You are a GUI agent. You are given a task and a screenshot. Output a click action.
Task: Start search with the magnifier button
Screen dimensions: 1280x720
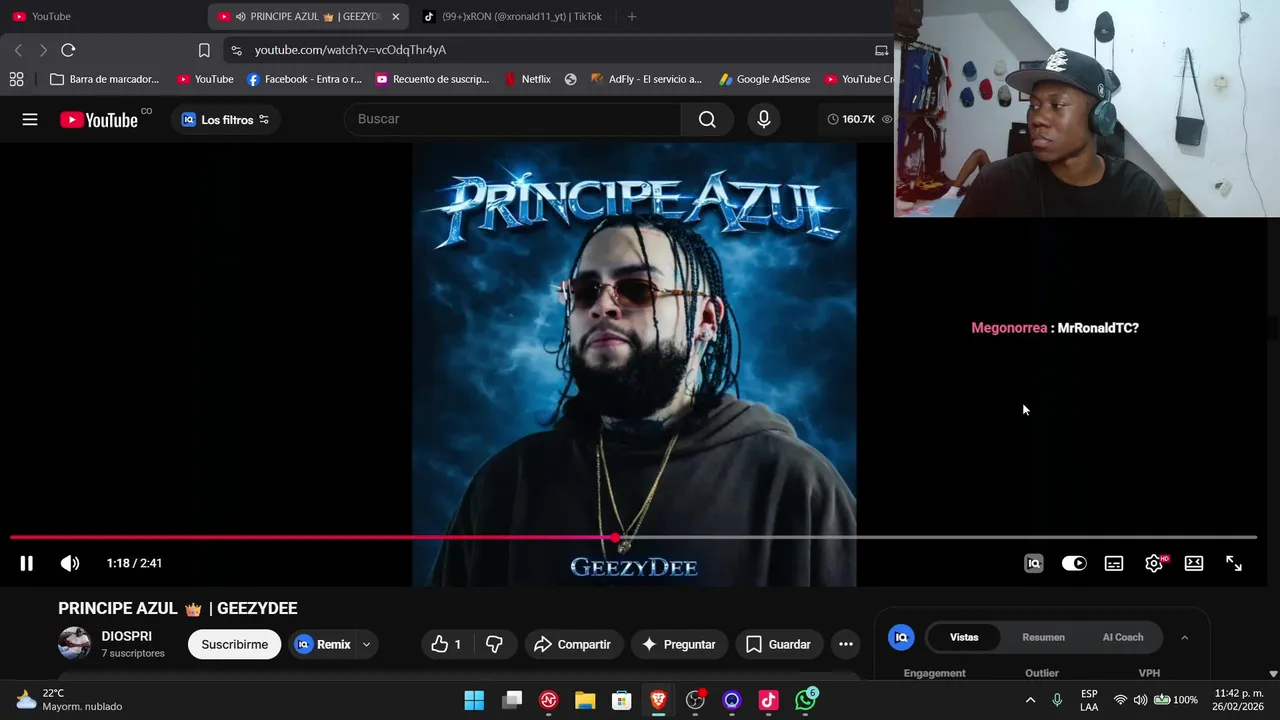click(x=707, y=120)
